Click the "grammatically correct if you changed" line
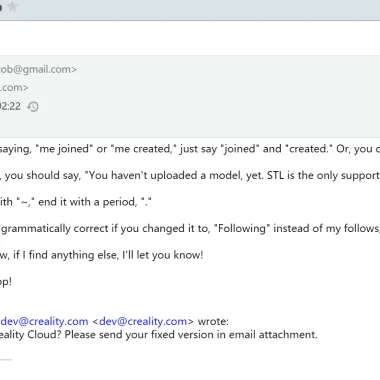This screenshot has width=380, height=380. tap(190, 229)
